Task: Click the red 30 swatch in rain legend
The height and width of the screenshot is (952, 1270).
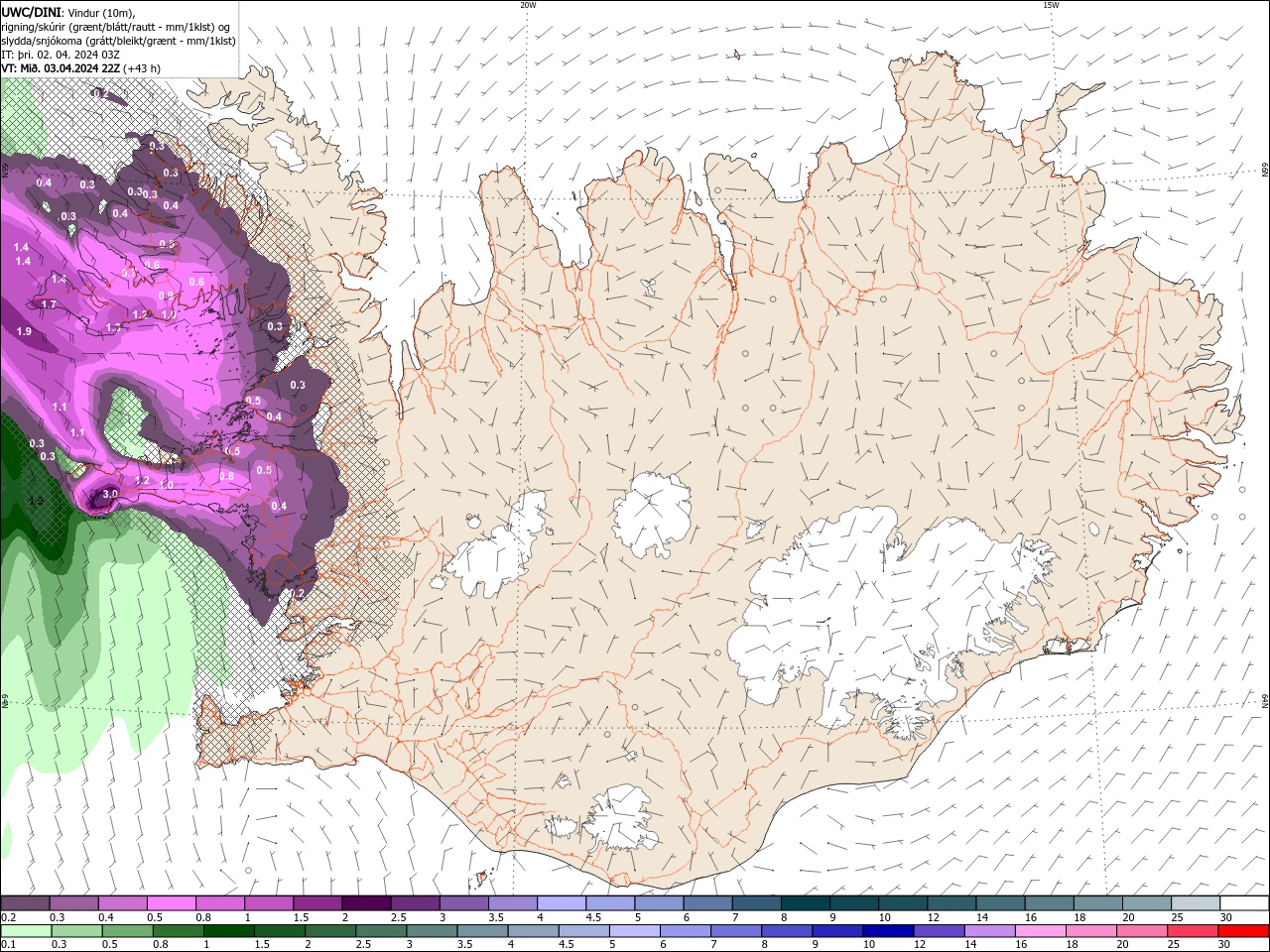Action: [x=1244, y=931]
